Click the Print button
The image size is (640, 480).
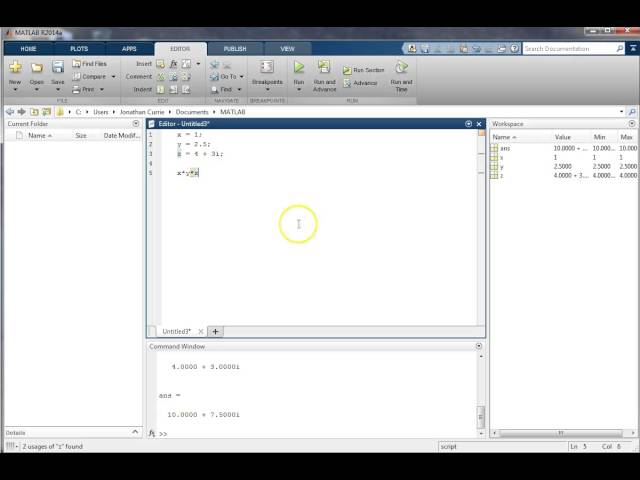tap(84, 89)
